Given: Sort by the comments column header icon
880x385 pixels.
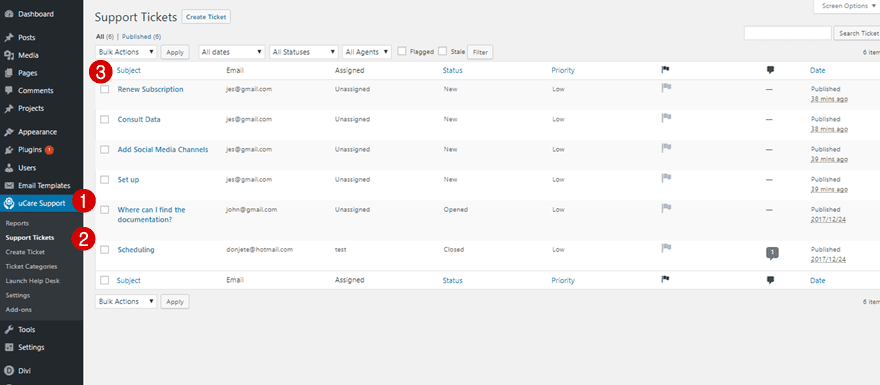Looking at the screenshot, I should [770, 70].
